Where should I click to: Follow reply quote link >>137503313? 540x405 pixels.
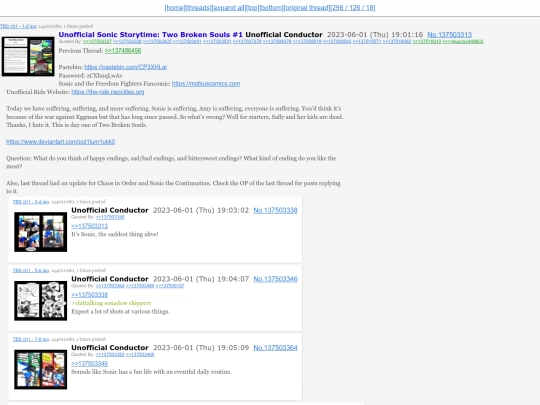(x=90, y=226)
